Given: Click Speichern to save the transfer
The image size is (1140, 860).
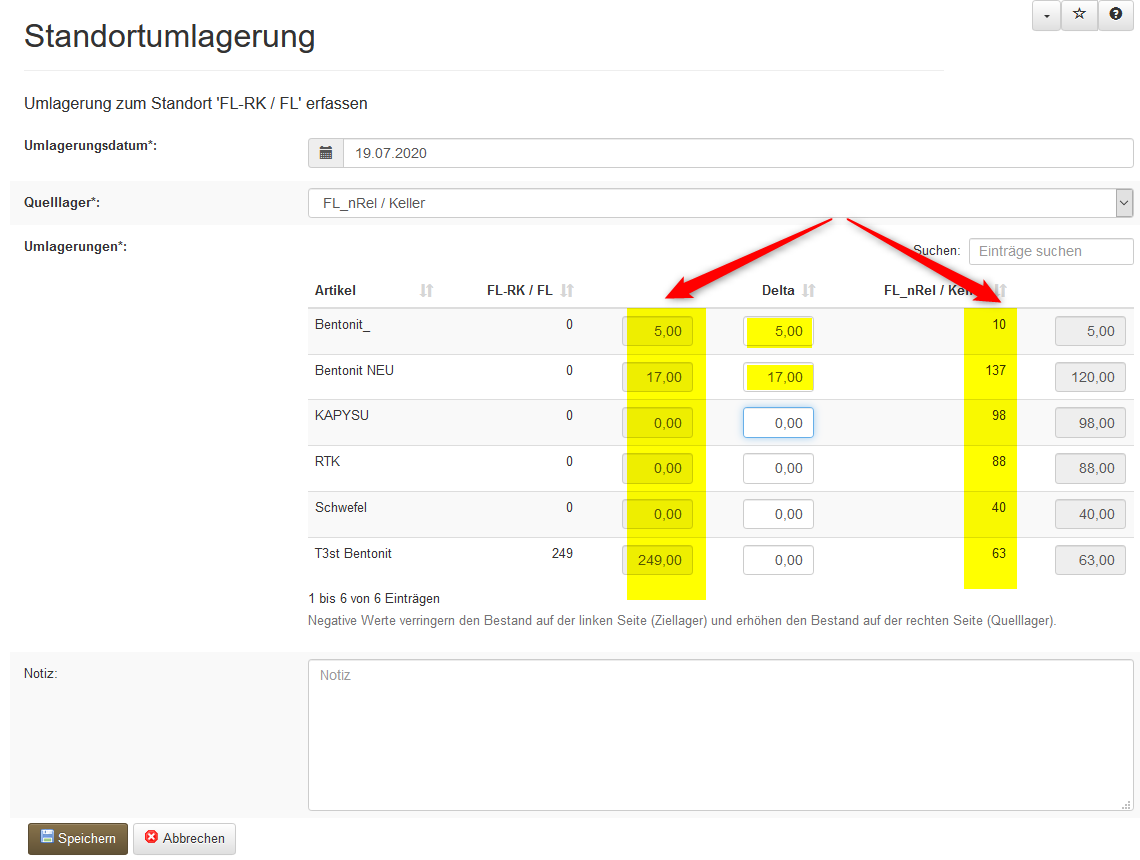Looking at the screenshot, I should 78,838.
